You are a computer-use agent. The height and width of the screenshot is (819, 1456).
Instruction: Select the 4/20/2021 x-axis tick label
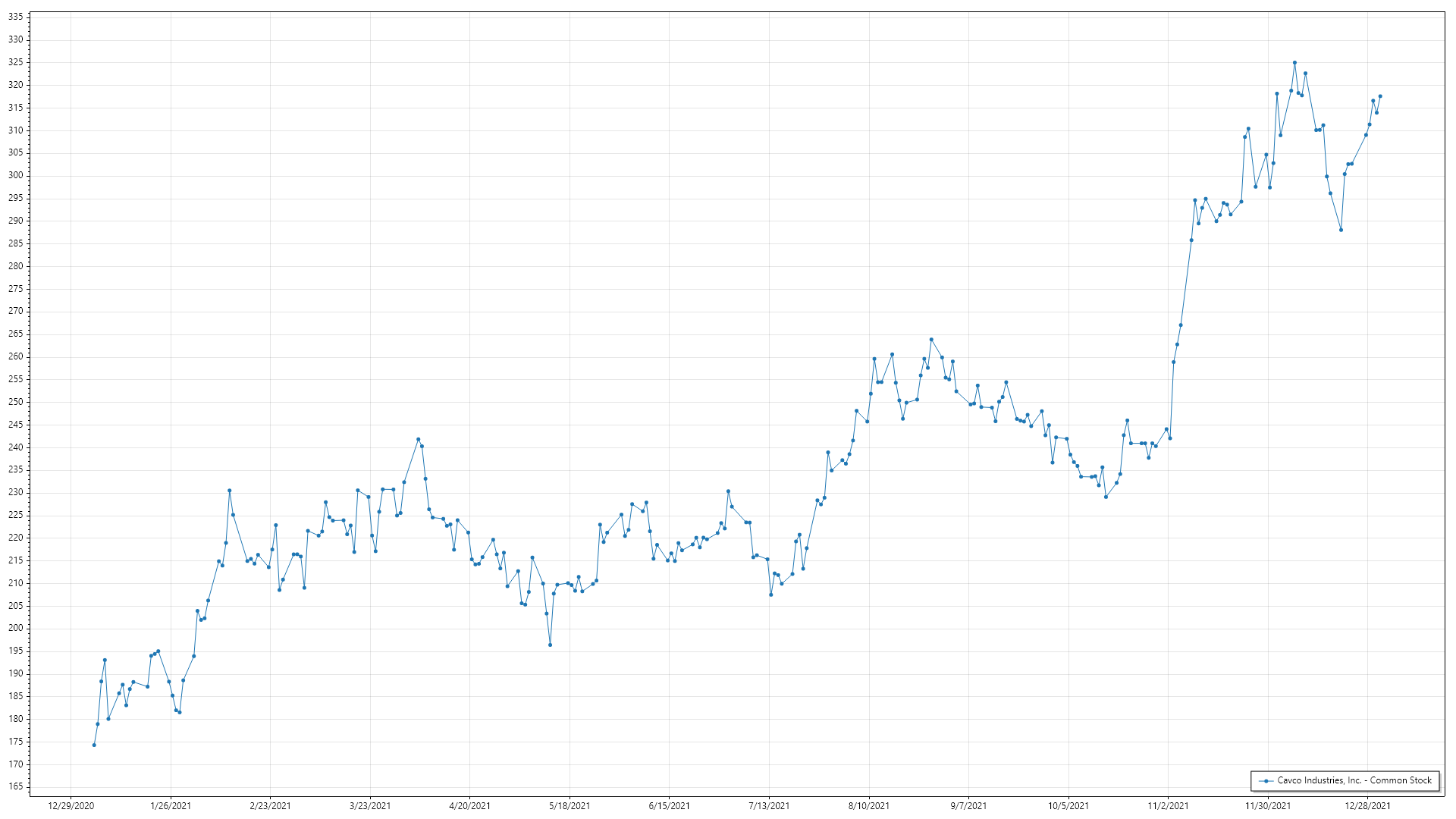click(x=469, y=805)
